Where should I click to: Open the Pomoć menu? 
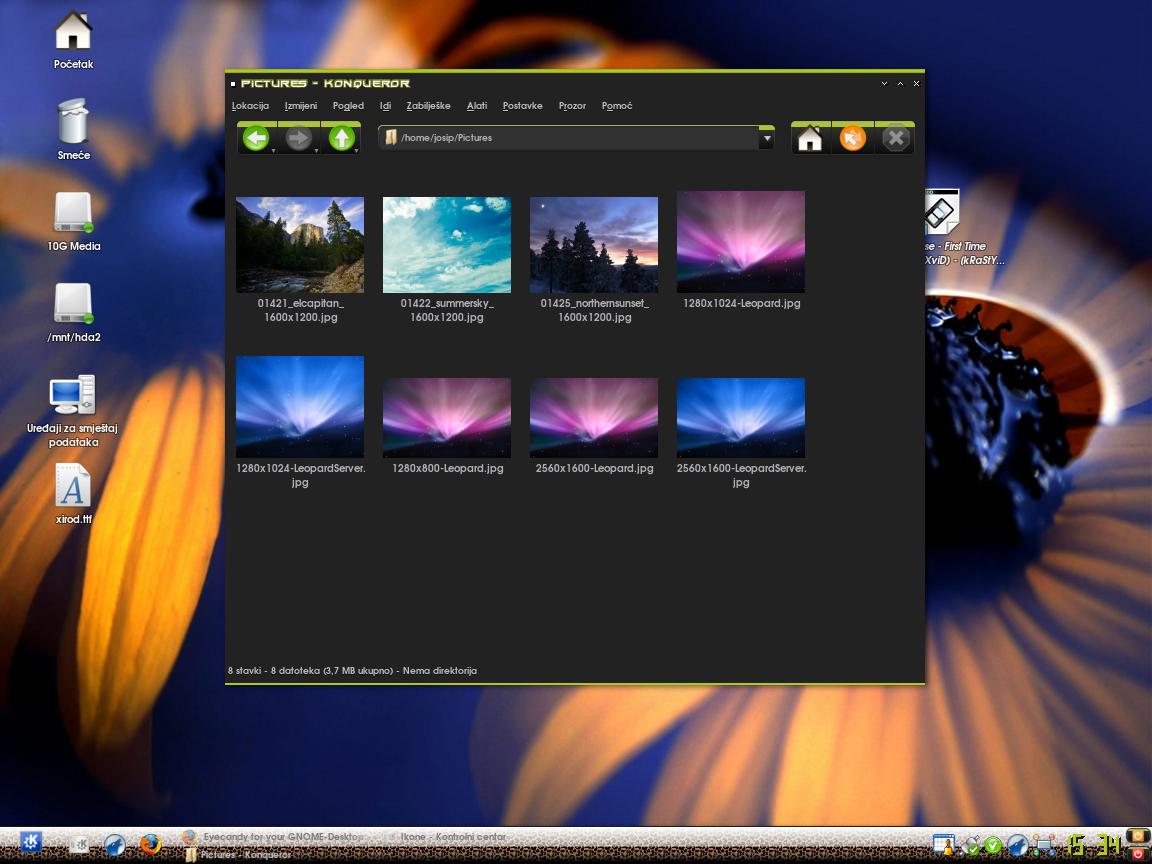(x=617, y=106)
